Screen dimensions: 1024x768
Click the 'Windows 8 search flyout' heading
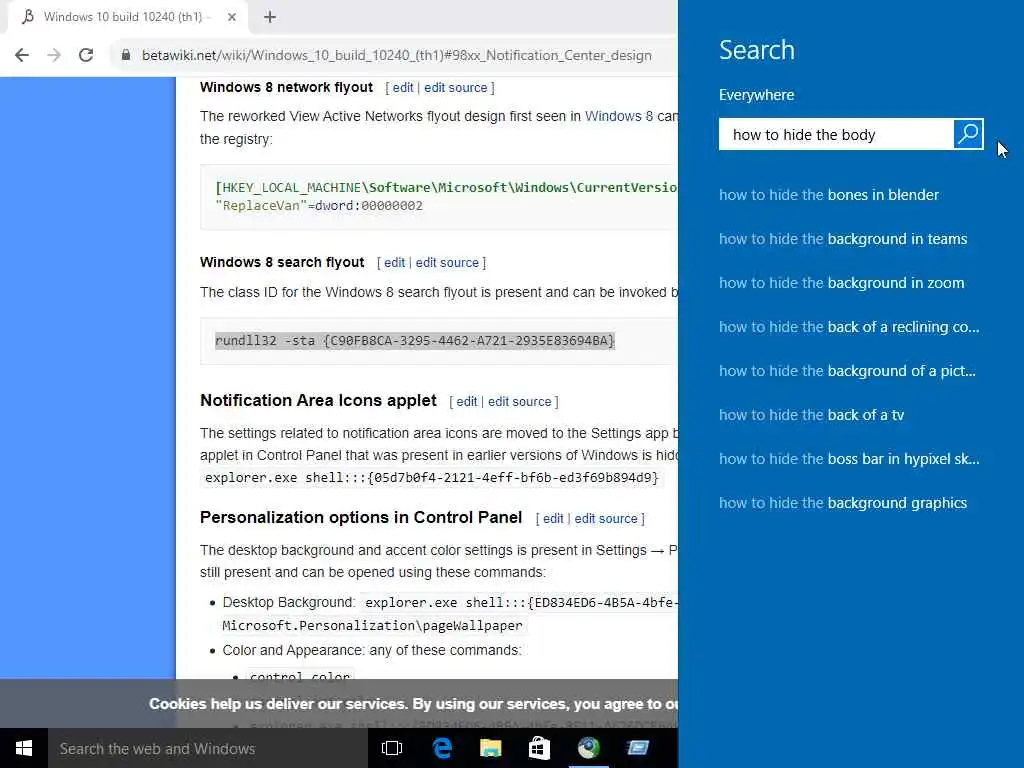pyautogui.click(x=282, y=262)
